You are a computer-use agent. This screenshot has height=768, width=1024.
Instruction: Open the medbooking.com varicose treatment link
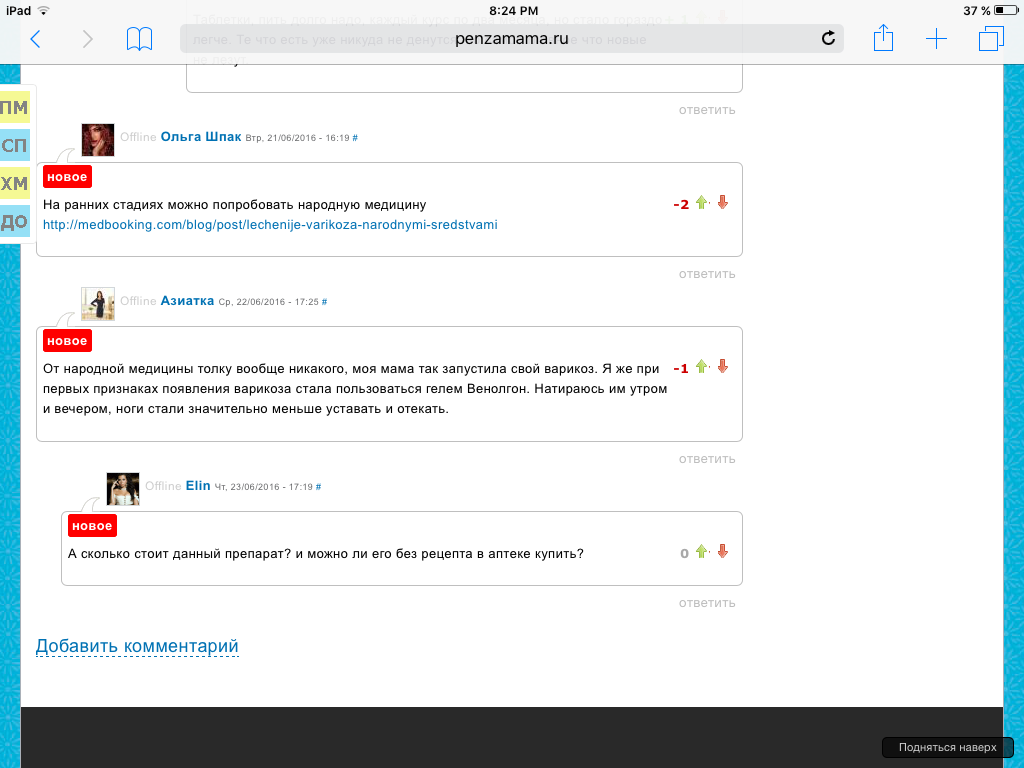270,225
